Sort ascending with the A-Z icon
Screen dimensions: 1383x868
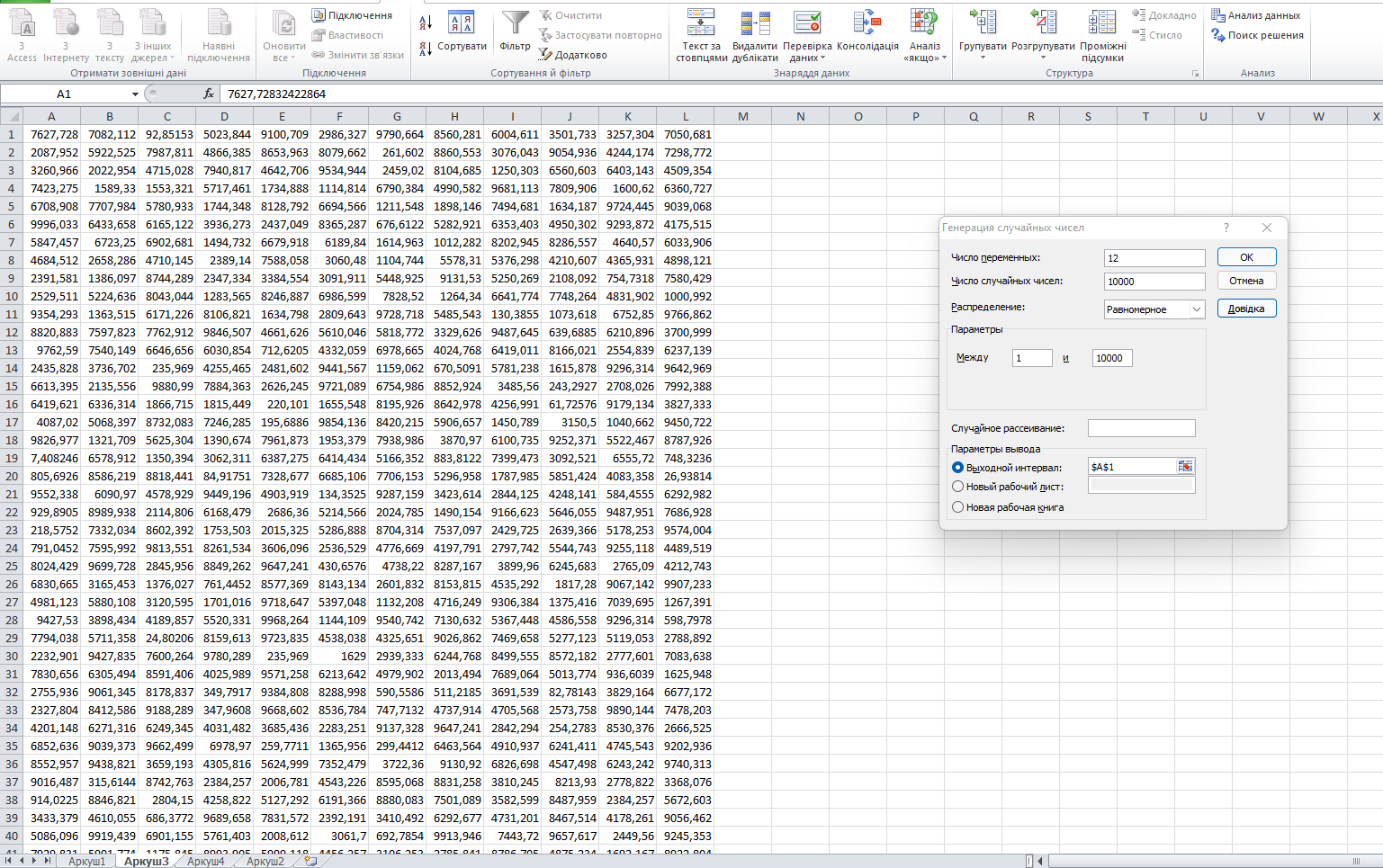[426, 22]
